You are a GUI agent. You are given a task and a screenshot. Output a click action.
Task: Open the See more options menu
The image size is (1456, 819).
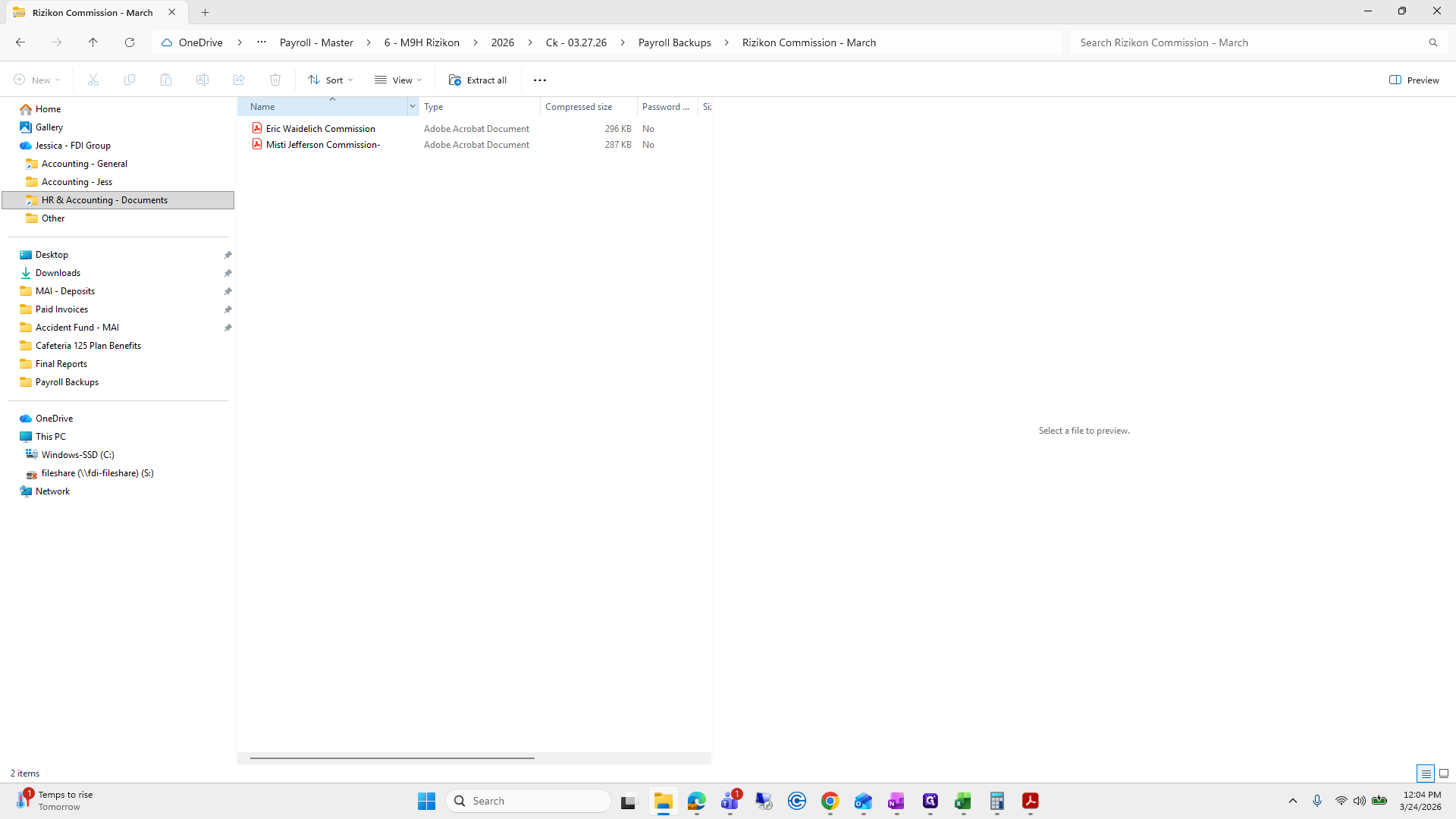pos(540,80)
